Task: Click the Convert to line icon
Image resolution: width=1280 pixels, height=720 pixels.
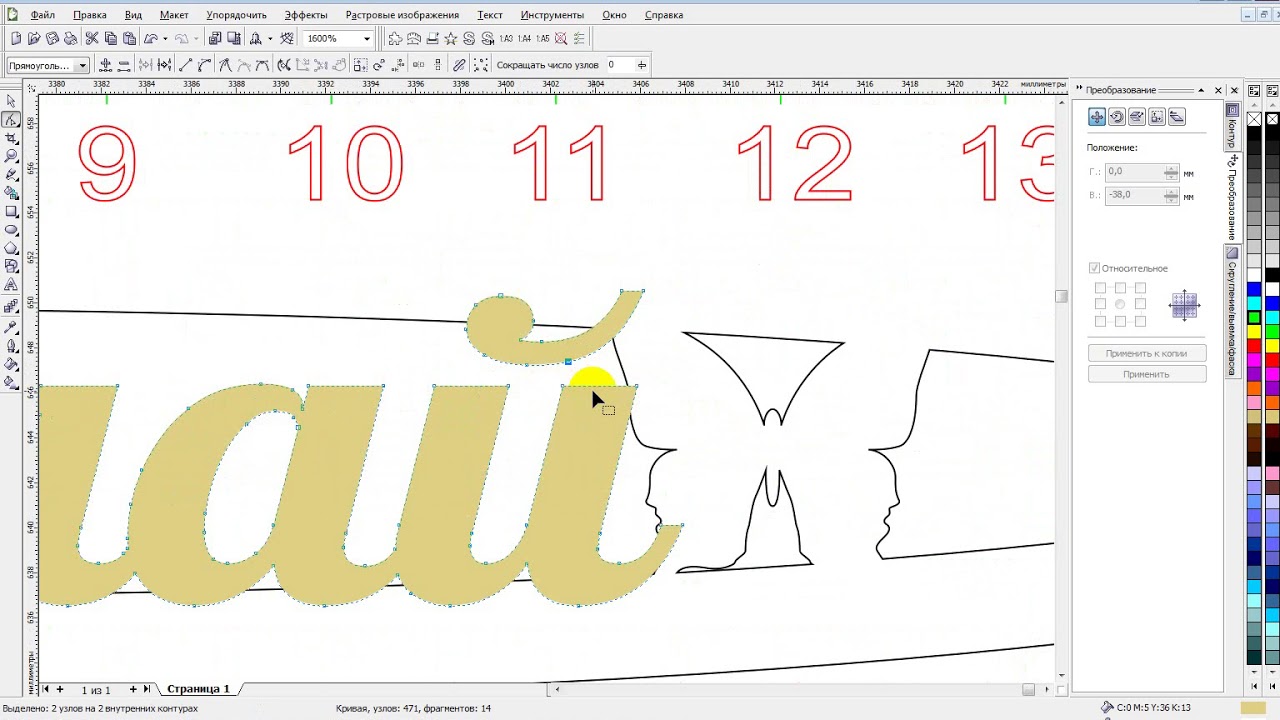Action: (185, 65)
